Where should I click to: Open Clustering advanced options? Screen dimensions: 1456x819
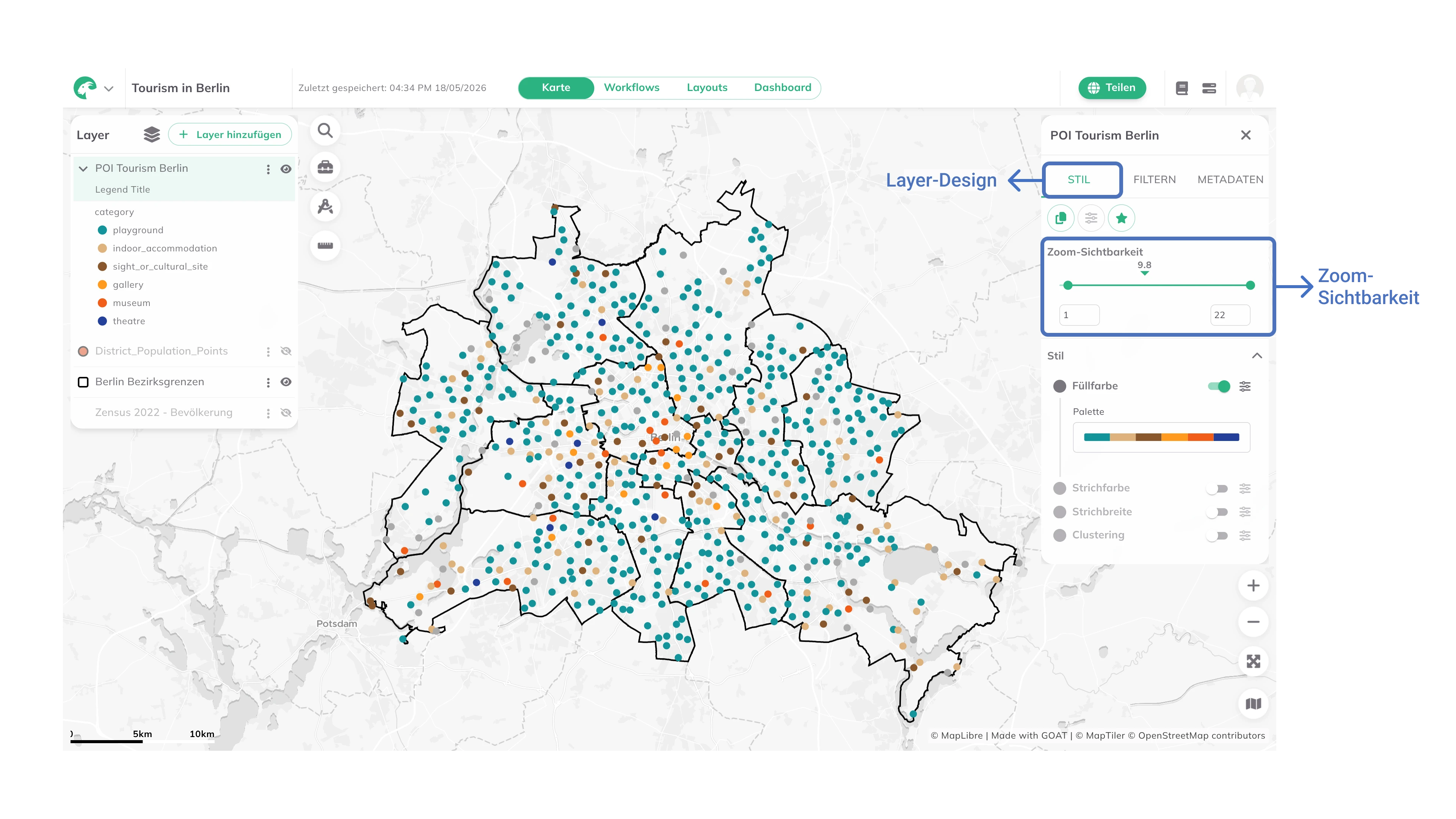[x=1244, y=536]
